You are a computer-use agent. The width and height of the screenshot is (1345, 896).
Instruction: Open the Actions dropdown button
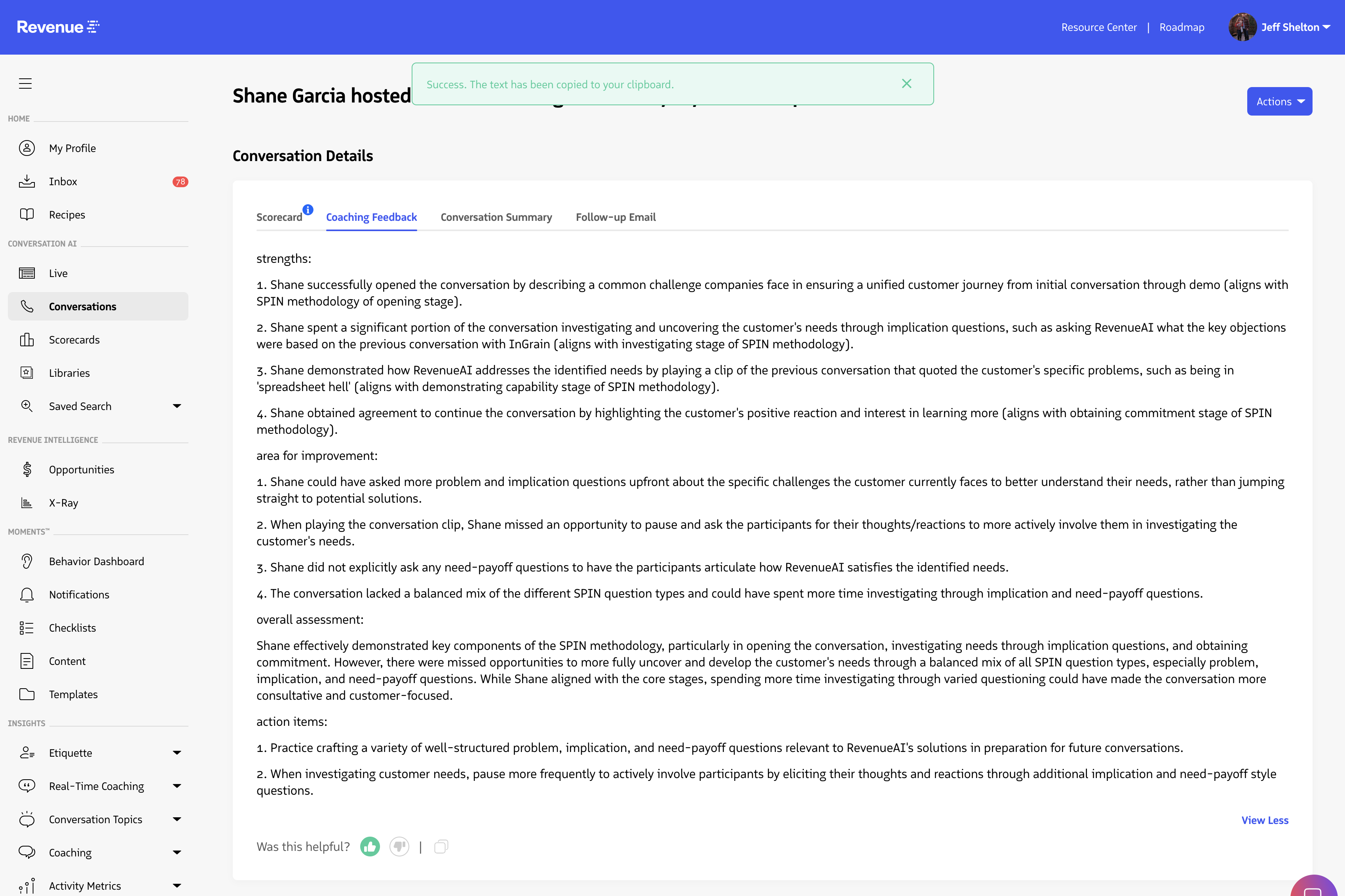pyautogui.click(x=1279, y=102)
